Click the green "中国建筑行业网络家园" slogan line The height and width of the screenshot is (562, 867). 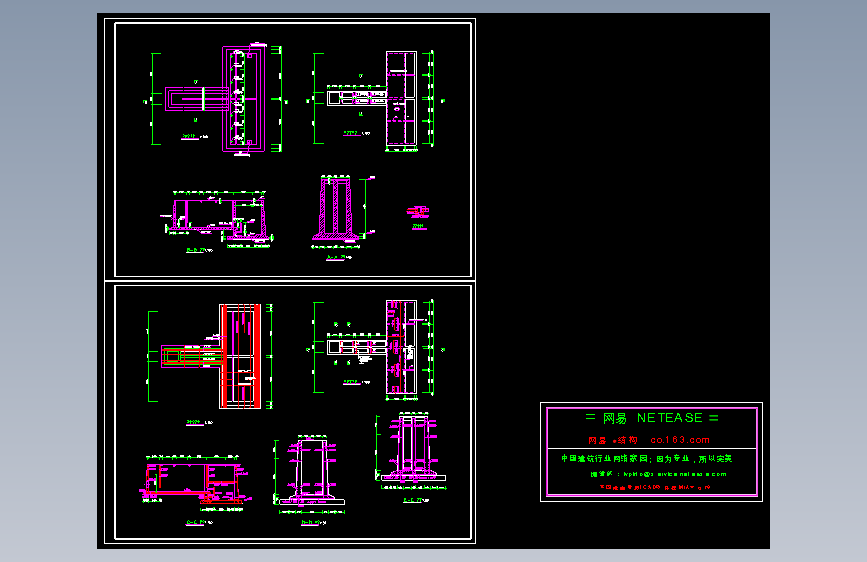(646, 459)
